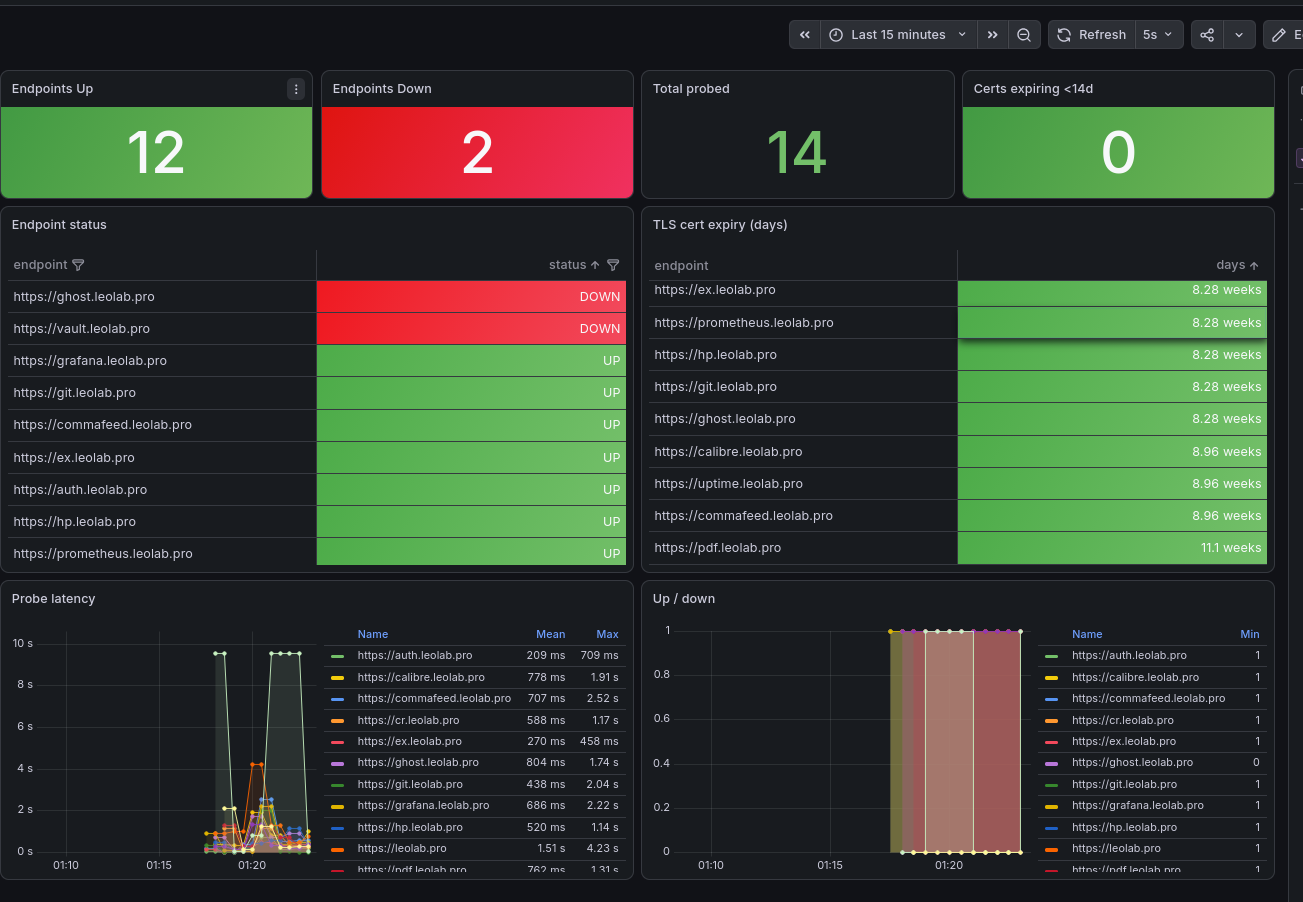
Task: Toggle cr.leolab.pro series in Probe latency legend
Action: click(408, 720)
